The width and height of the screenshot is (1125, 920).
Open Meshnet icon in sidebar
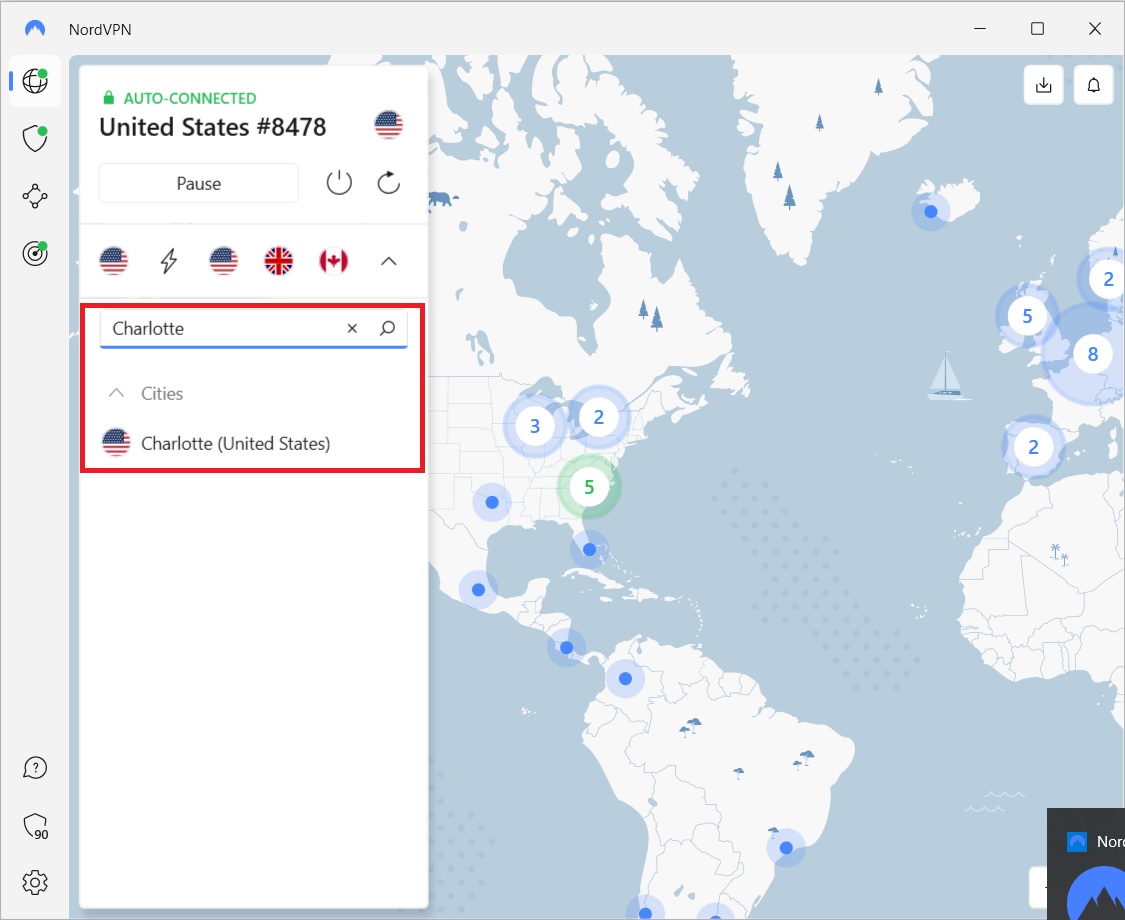[34, 196]
